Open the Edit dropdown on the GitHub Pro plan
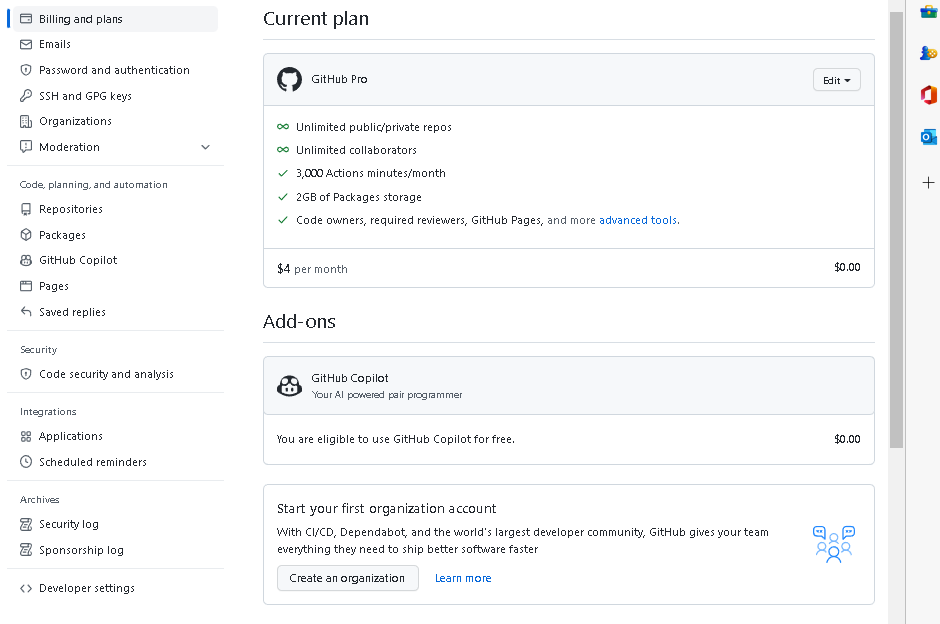 pos(836,79)
